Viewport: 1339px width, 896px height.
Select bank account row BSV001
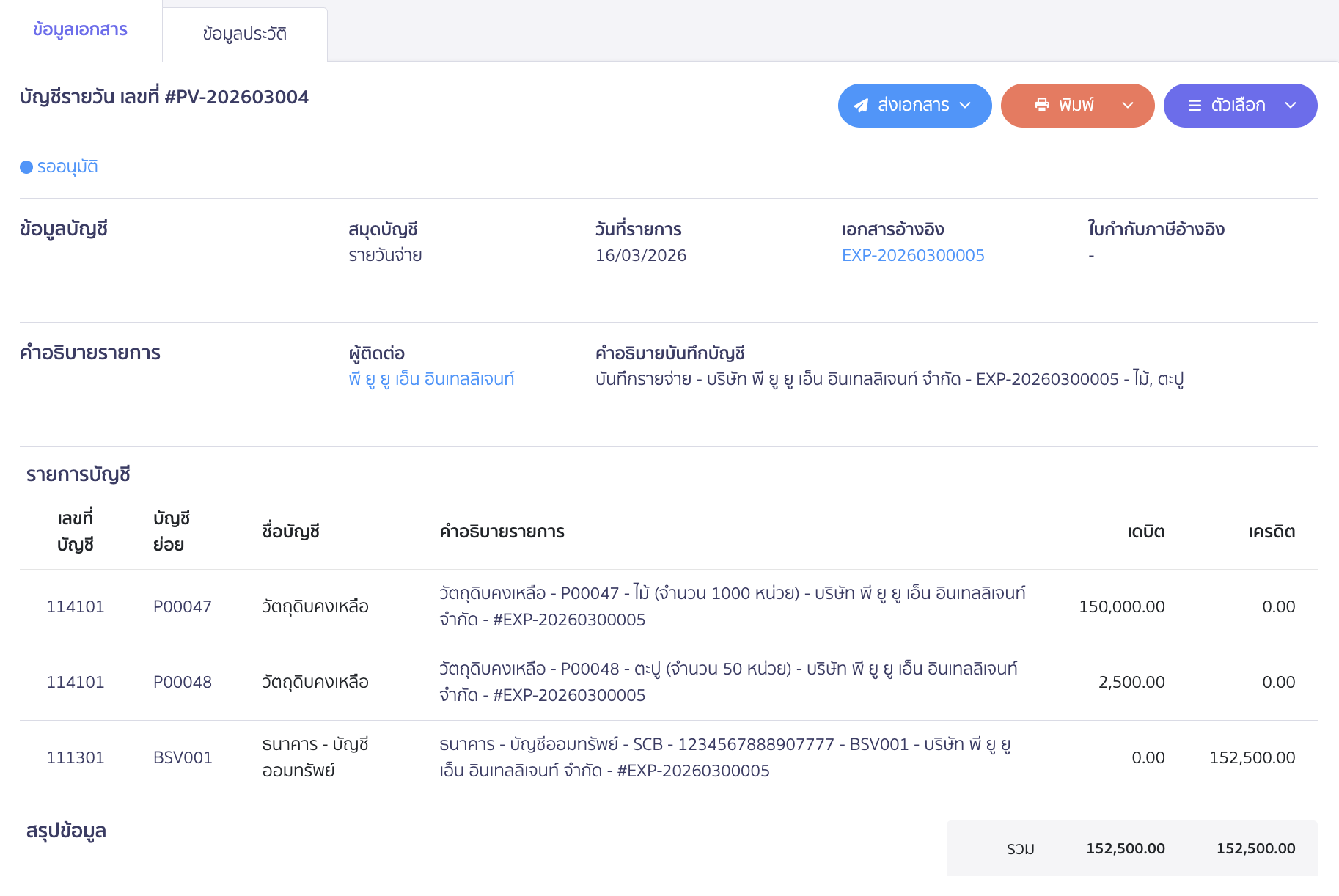coord(183,757)
